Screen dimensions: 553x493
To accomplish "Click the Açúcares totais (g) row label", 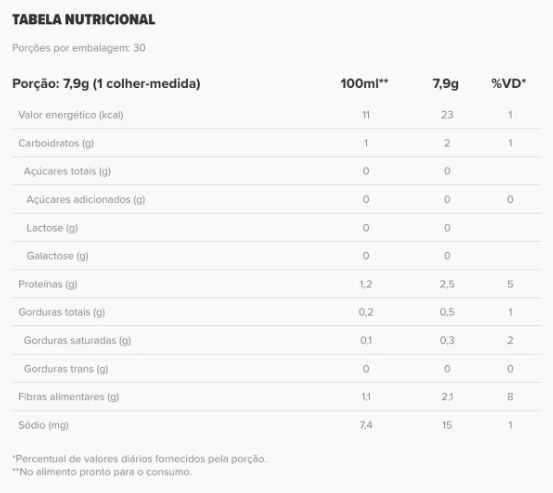I will (67, 171).
